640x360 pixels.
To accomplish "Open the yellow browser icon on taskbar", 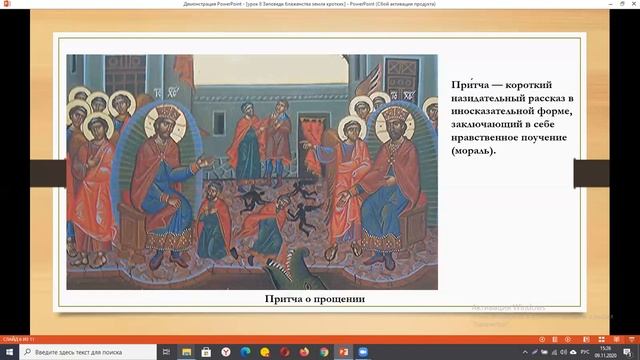I will (x=265, y=352).
